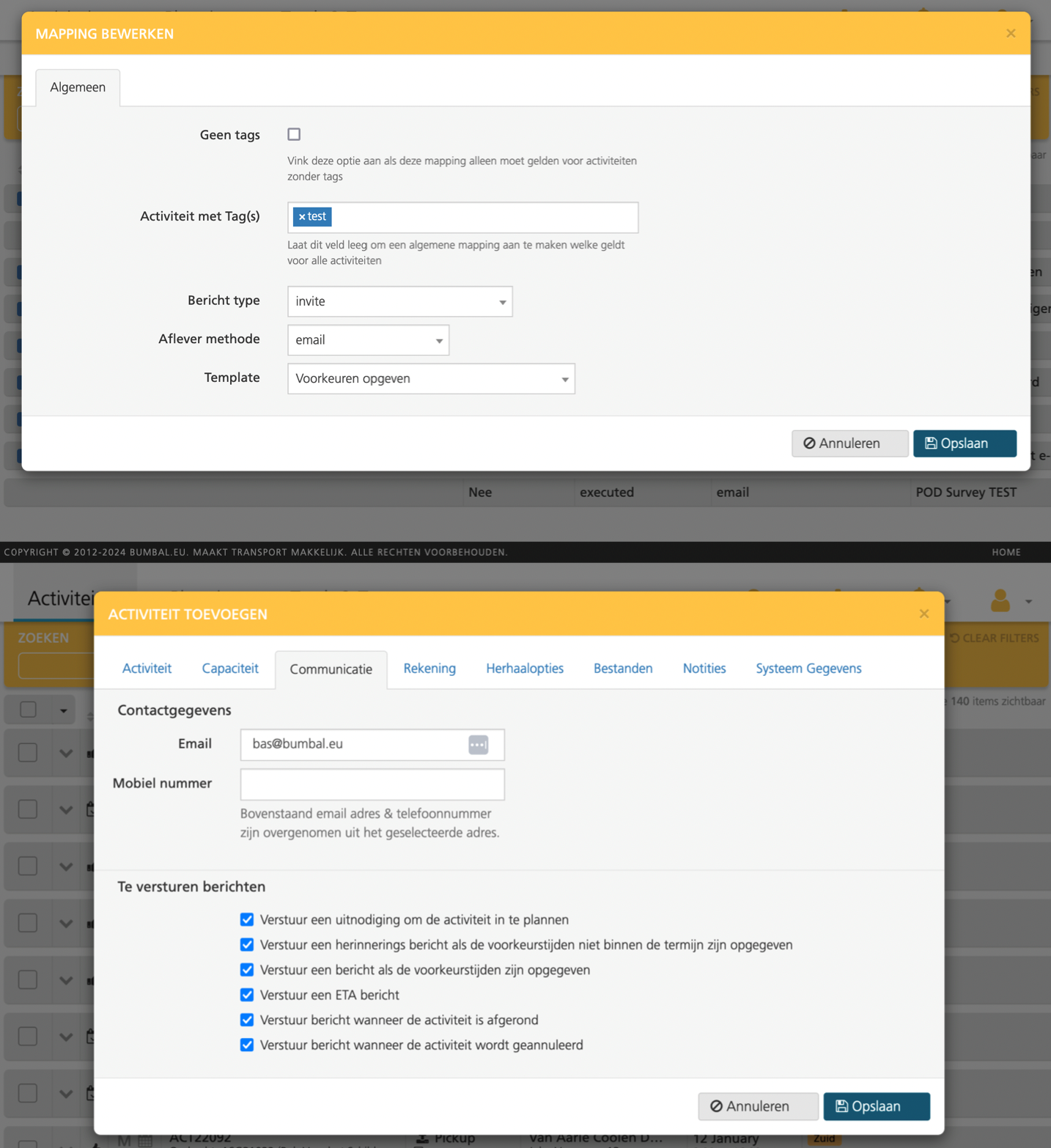The width and height of the screenshot is (1051, 1148).
Task: Open the user account icon in the header
Action: [1000, 601]
